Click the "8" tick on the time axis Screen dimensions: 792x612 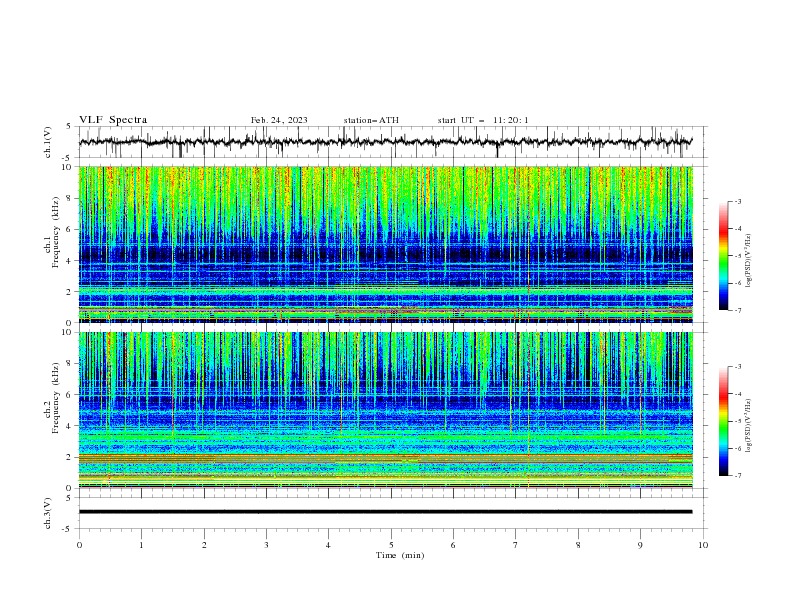tap(578, 545)
